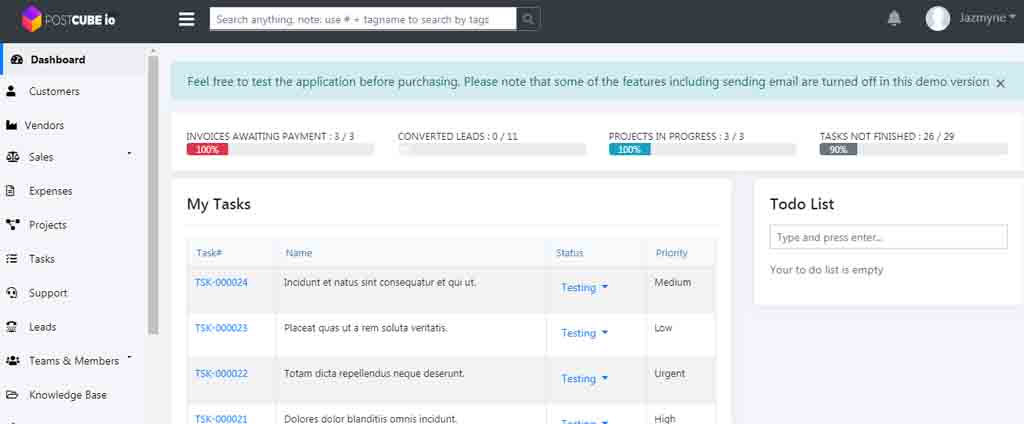Viewport: 1024px width, 424px height.
Task: Click 'Placeat quas ut a rem soluta' task name
Action: (366, 328)
